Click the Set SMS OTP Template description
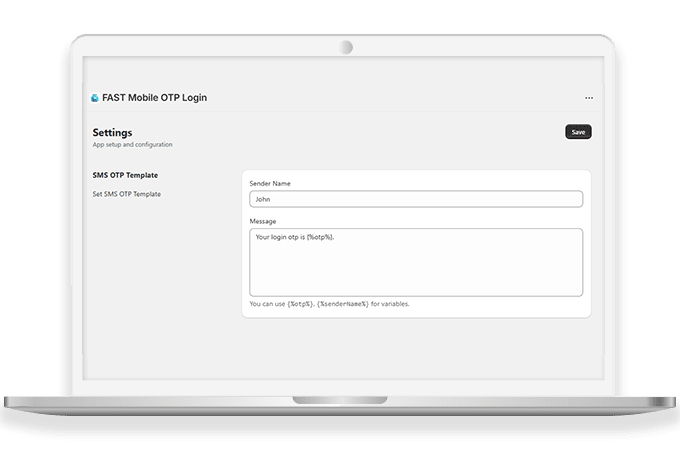680x450 pixels. [x=126, y=194]
